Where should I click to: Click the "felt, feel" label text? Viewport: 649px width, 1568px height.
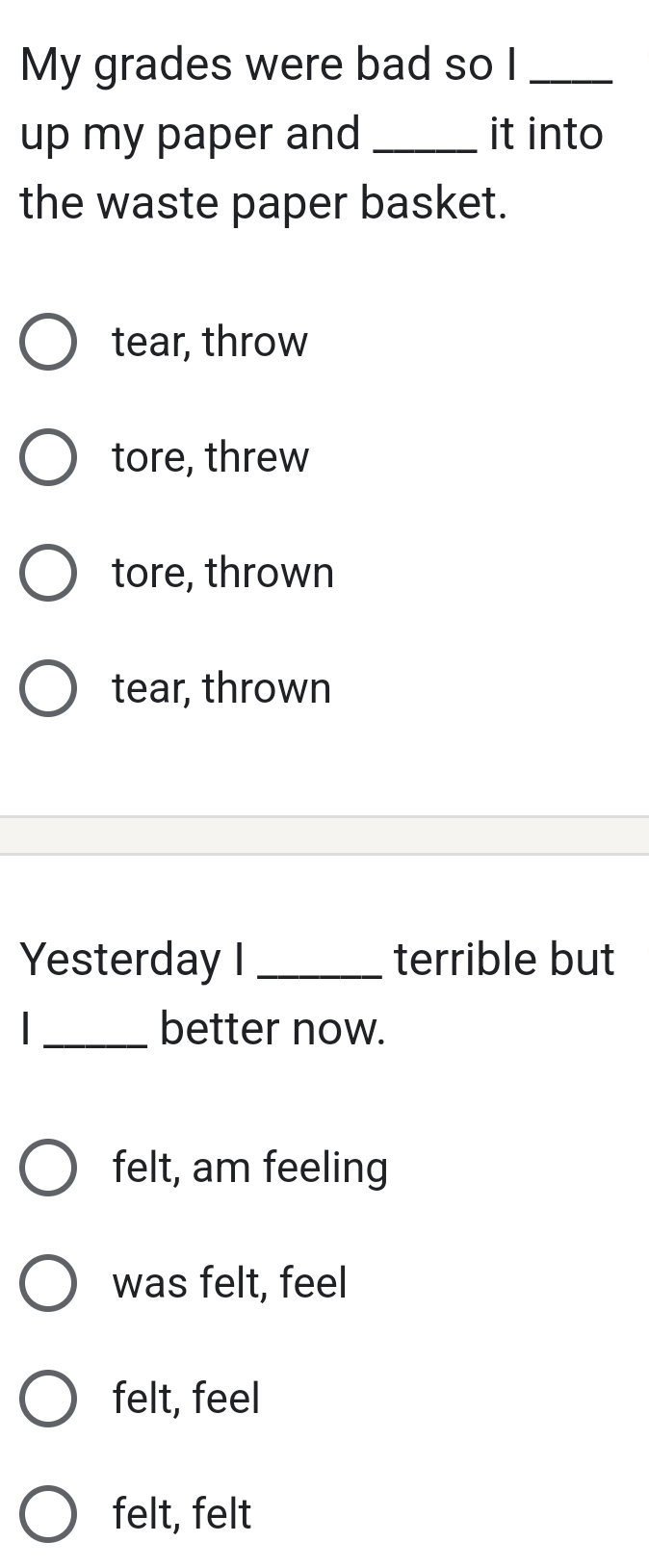click(185, 1399)
